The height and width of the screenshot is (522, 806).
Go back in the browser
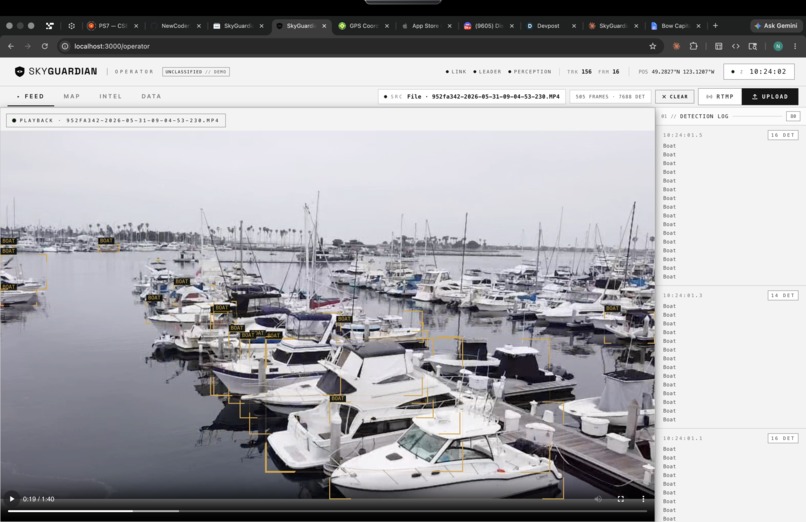click(11, 46)
